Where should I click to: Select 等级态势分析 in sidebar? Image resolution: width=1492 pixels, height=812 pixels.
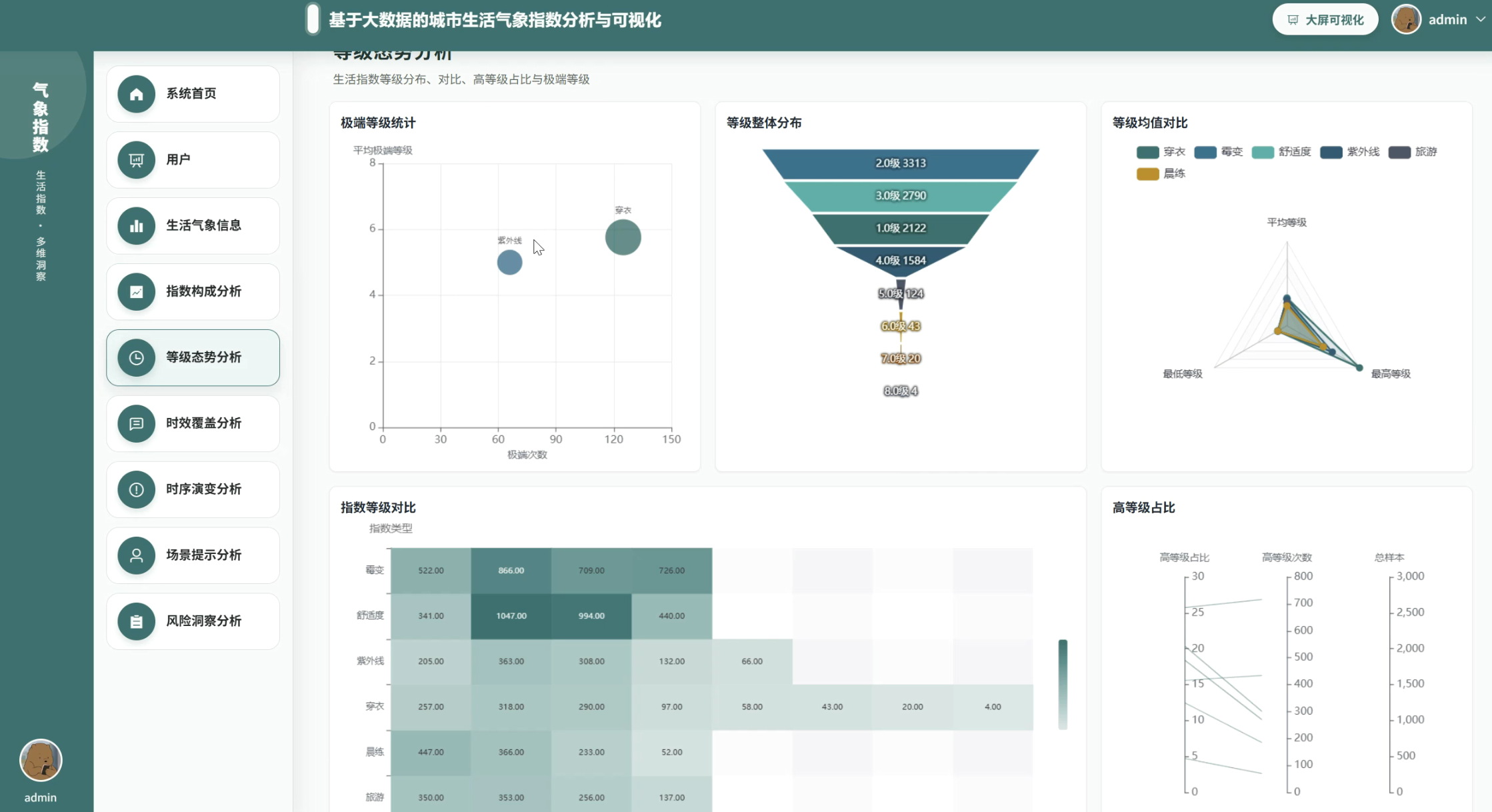coord(193,358)
